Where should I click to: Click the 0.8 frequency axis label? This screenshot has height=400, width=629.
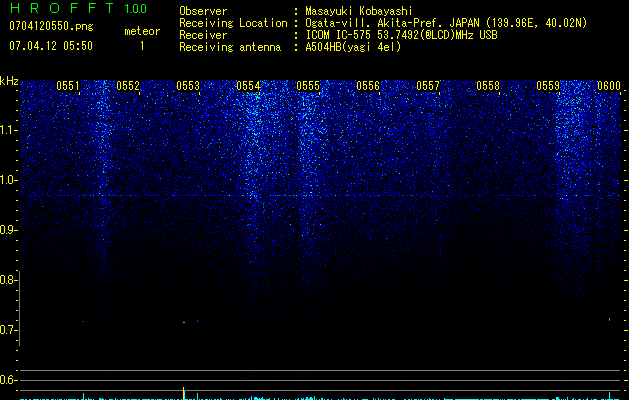click(8, 280)
